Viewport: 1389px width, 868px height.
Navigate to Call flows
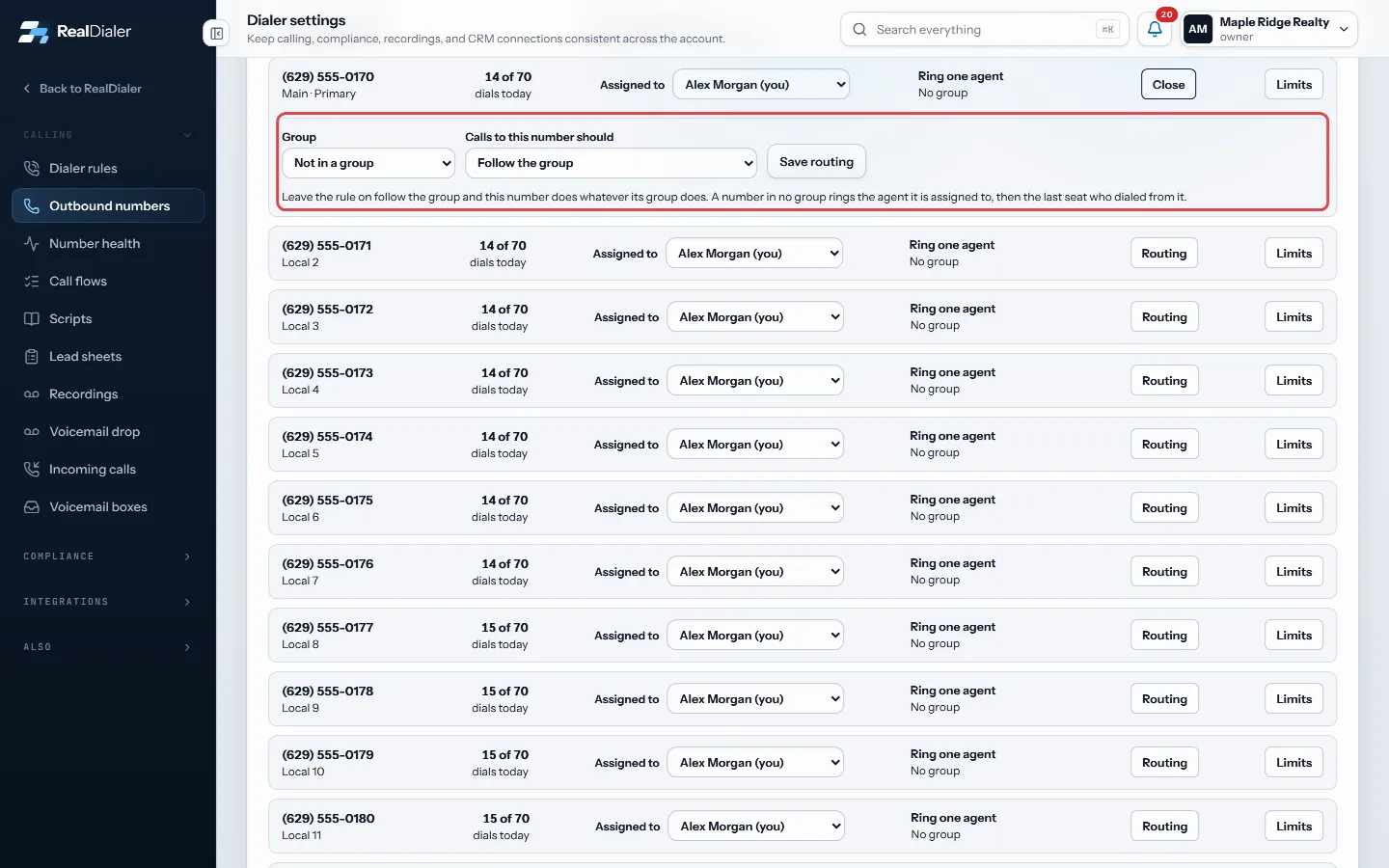coord(108,282)
